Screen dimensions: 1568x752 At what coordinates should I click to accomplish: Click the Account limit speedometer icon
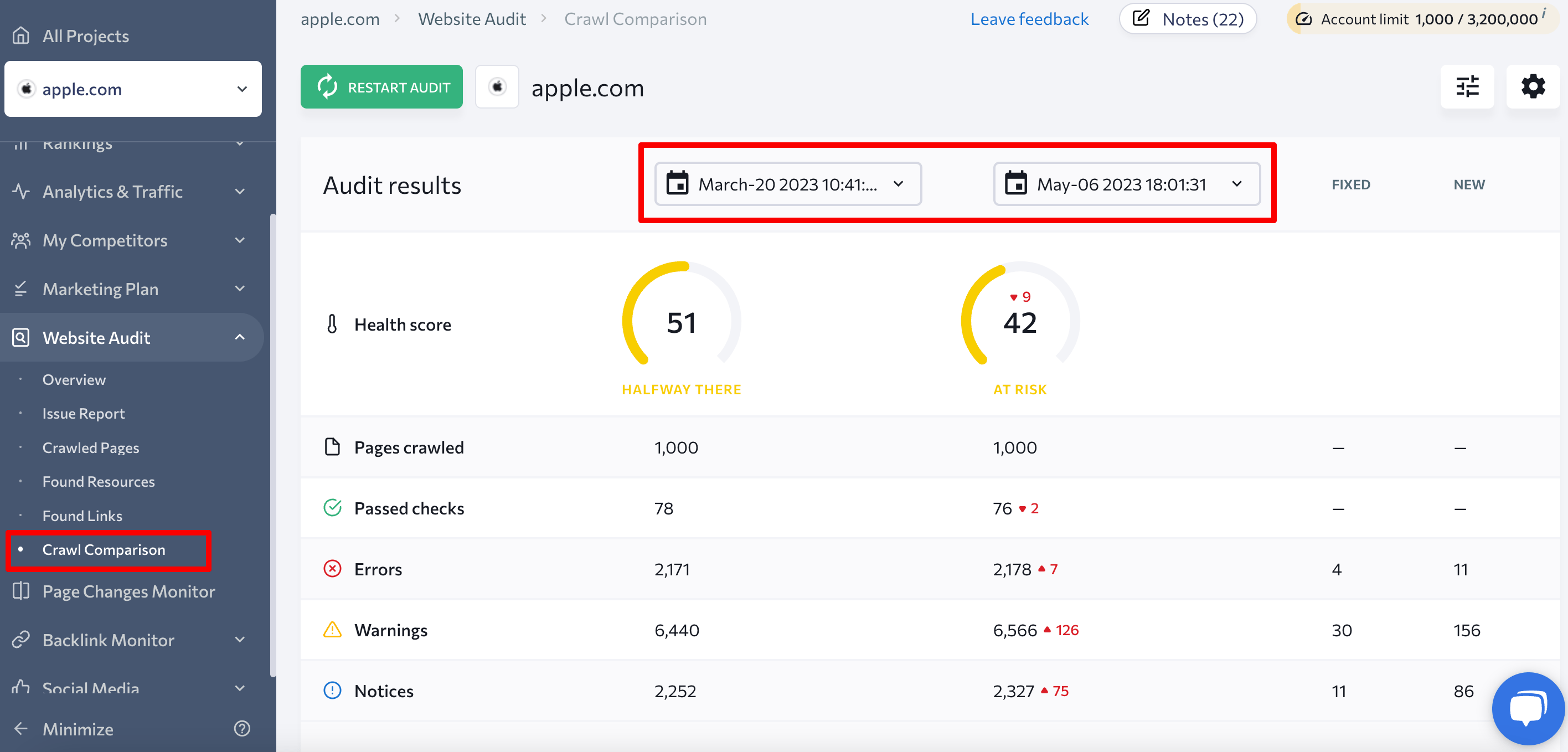1303,19
